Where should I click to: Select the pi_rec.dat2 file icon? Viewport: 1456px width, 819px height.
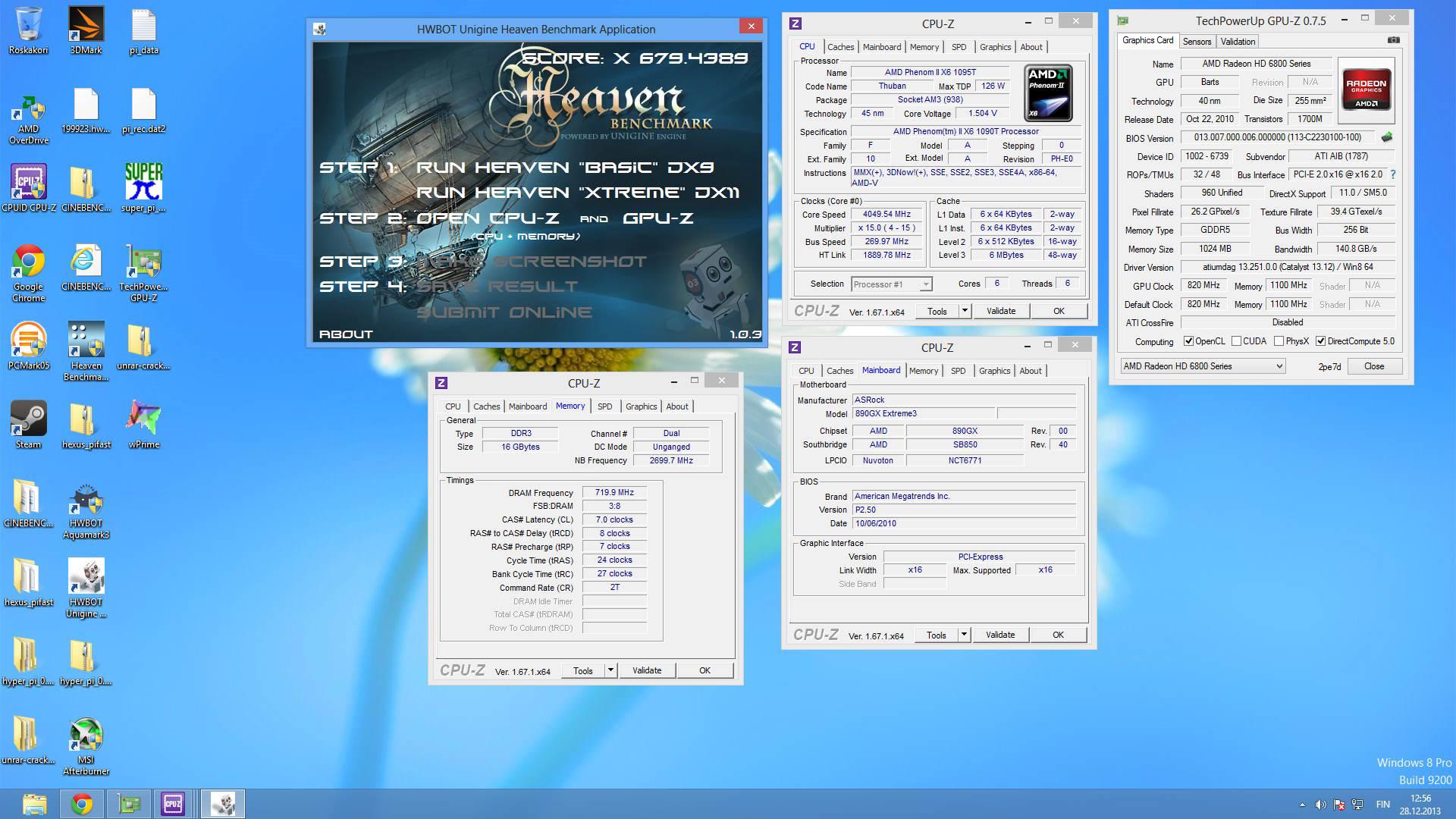143,110
